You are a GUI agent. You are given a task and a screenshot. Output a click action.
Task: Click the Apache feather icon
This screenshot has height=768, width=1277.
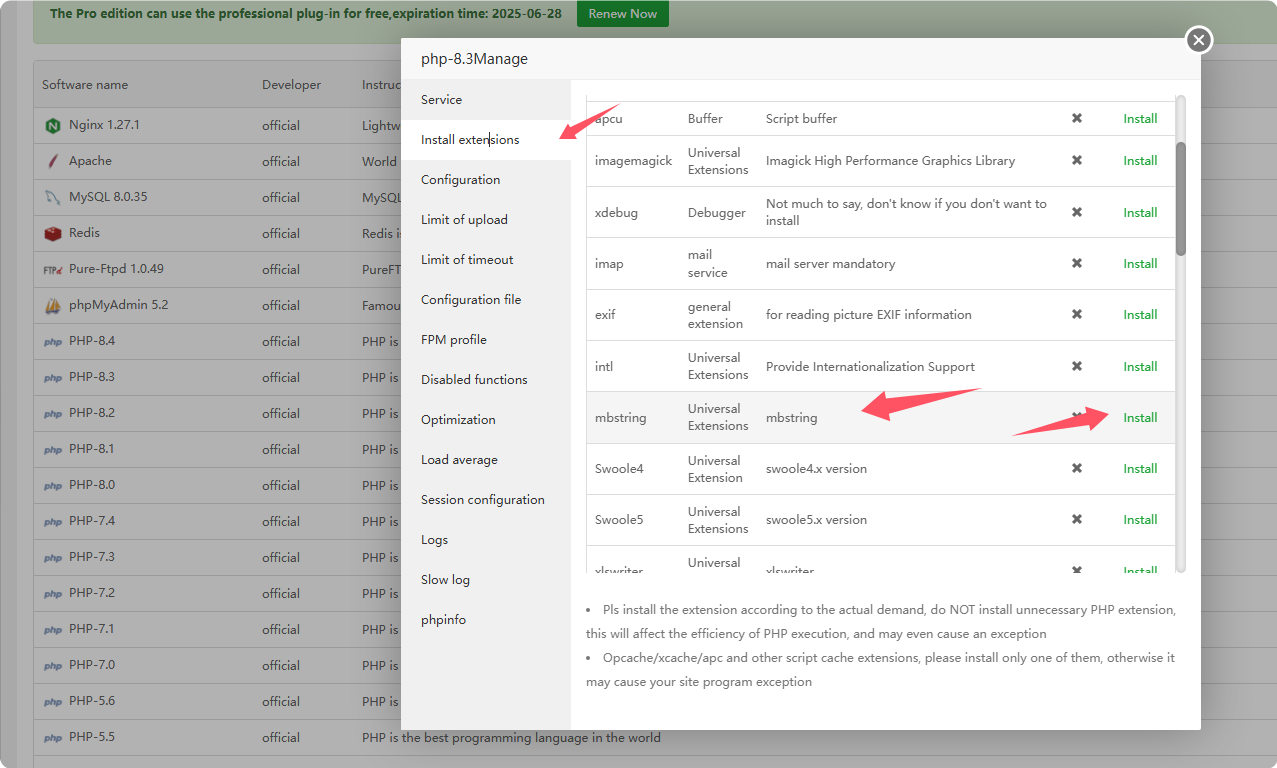pyautogui.click(x=53, y=162)
